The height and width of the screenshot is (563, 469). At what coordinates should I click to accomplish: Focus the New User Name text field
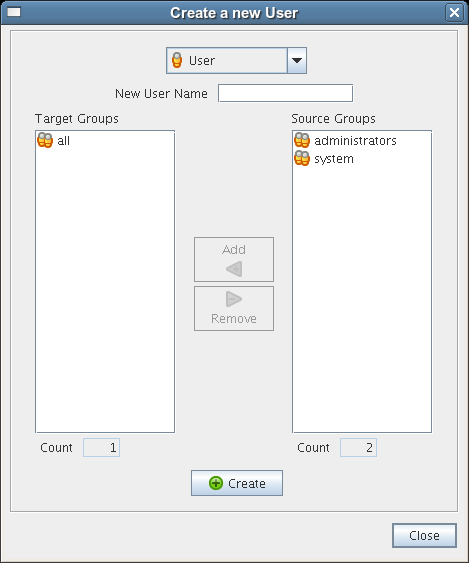pyautogui.click(x=285, y=93)
